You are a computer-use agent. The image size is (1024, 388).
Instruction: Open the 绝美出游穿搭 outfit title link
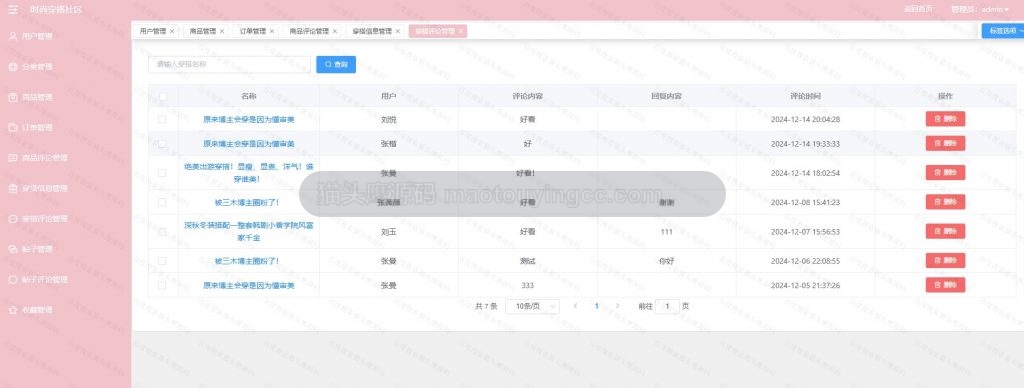coord(249,173)
